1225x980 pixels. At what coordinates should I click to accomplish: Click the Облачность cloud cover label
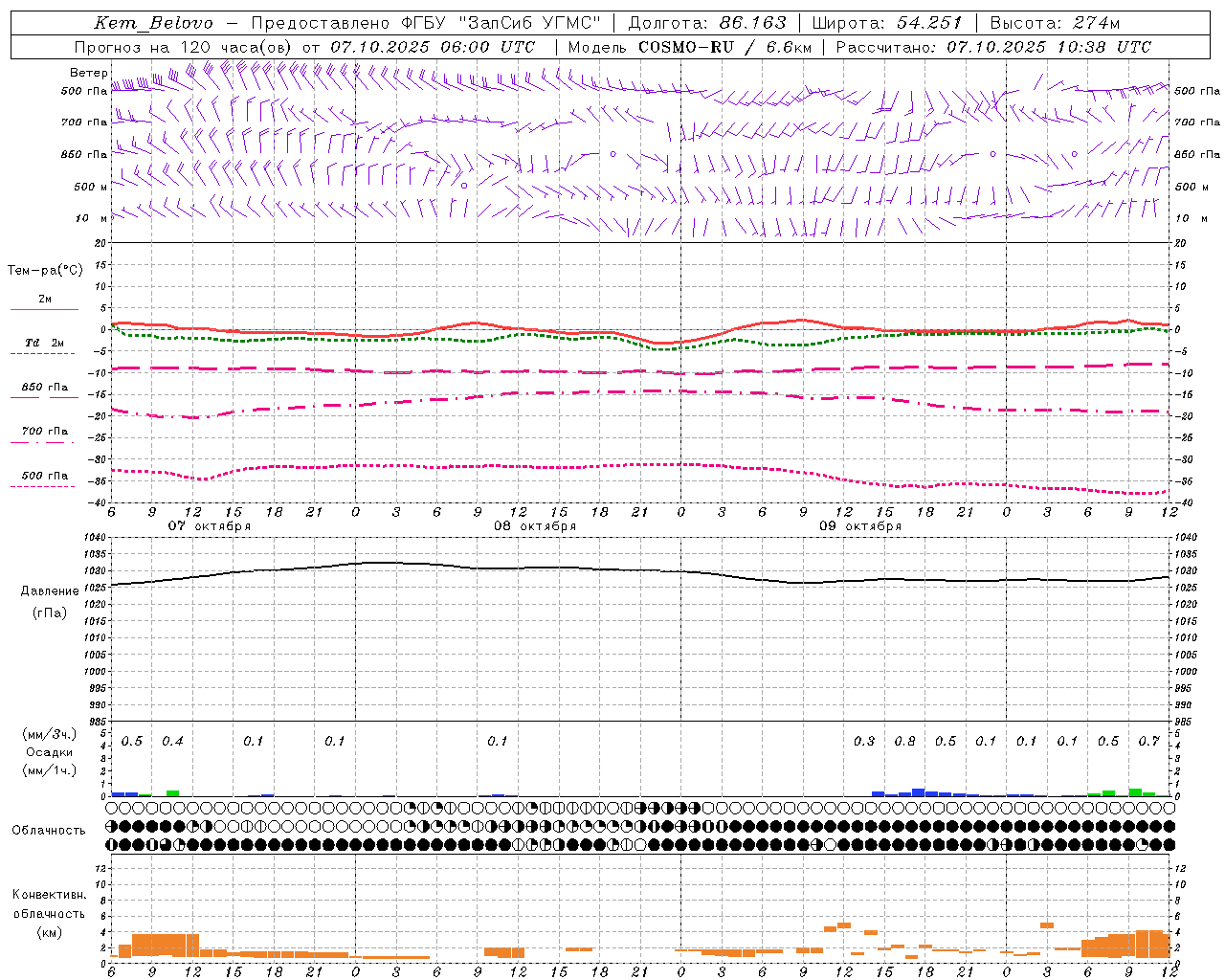(x=49, y=831)
